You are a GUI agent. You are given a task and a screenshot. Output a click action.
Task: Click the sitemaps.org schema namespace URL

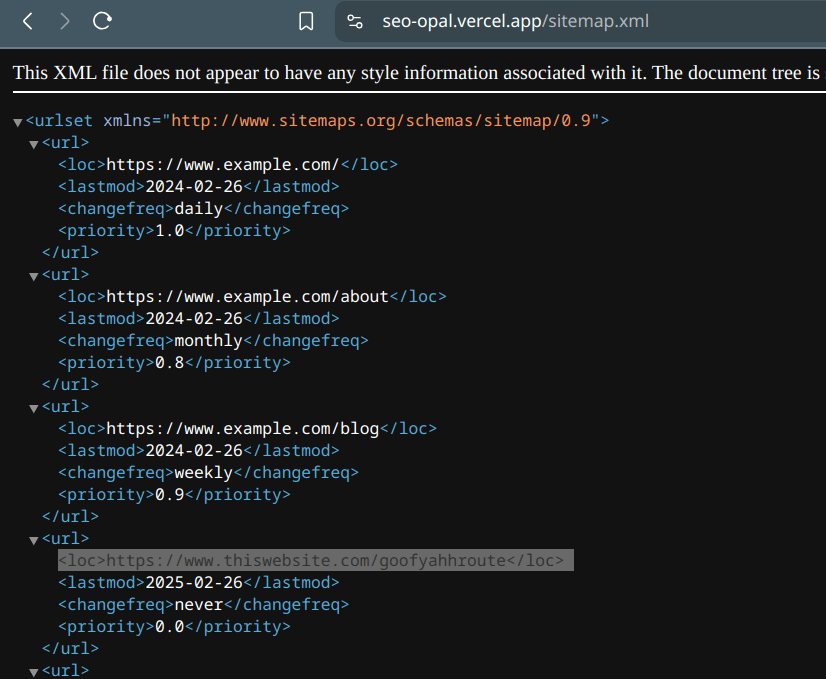pyautogui.click(x=384, y=121)
